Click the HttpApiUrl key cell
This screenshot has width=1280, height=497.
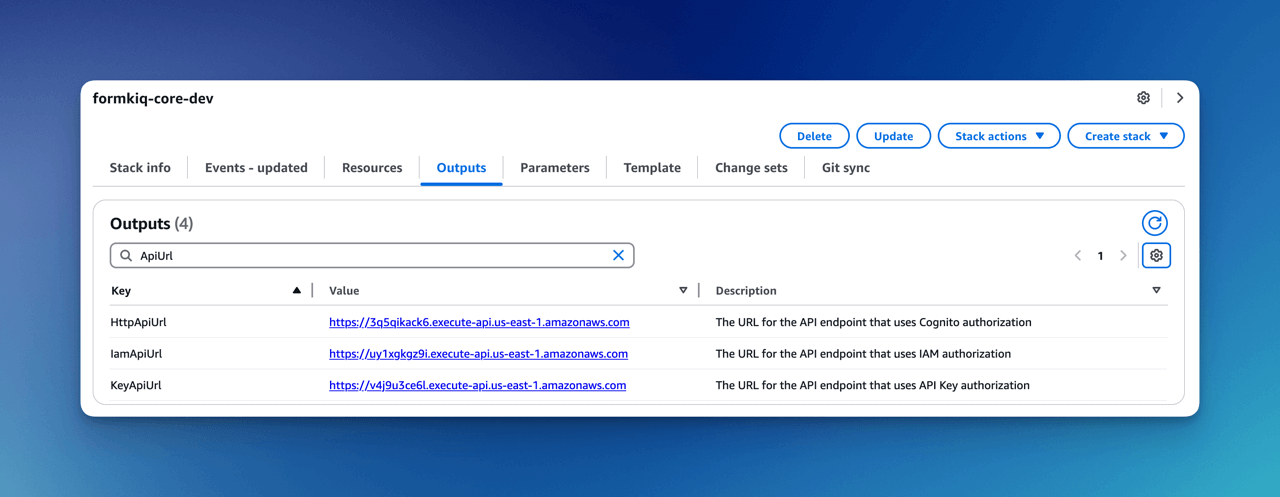pos(138,322)
